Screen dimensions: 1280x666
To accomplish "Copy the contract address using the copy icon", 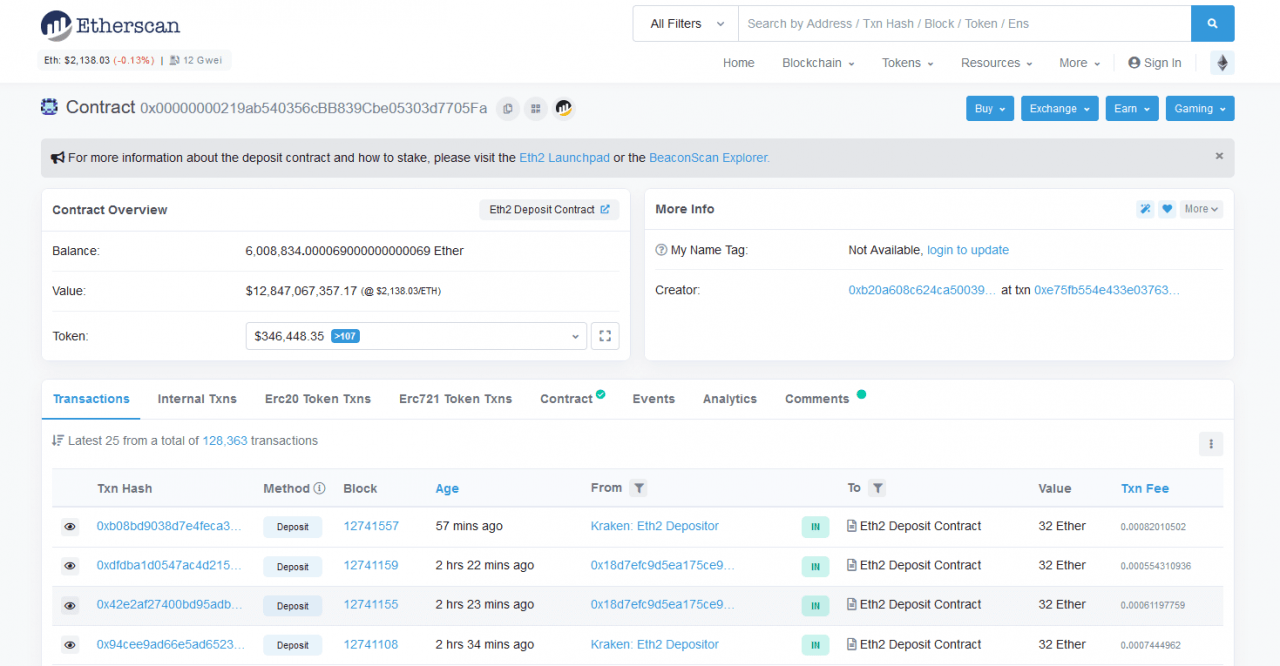I will pos(507,108).
